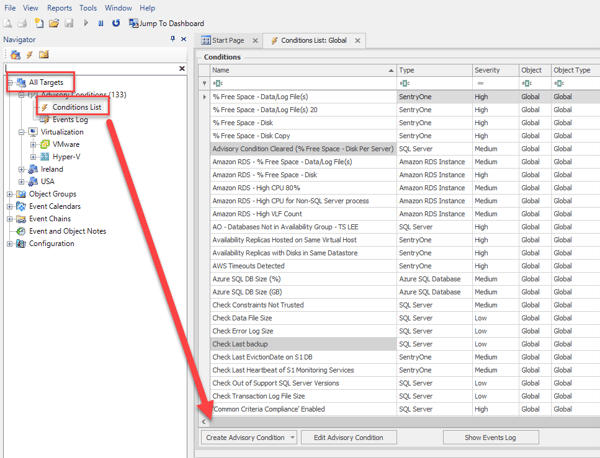
Task: Click the lightning bolt icon in Navigator toolbar
Action: (x=29, y=55)
